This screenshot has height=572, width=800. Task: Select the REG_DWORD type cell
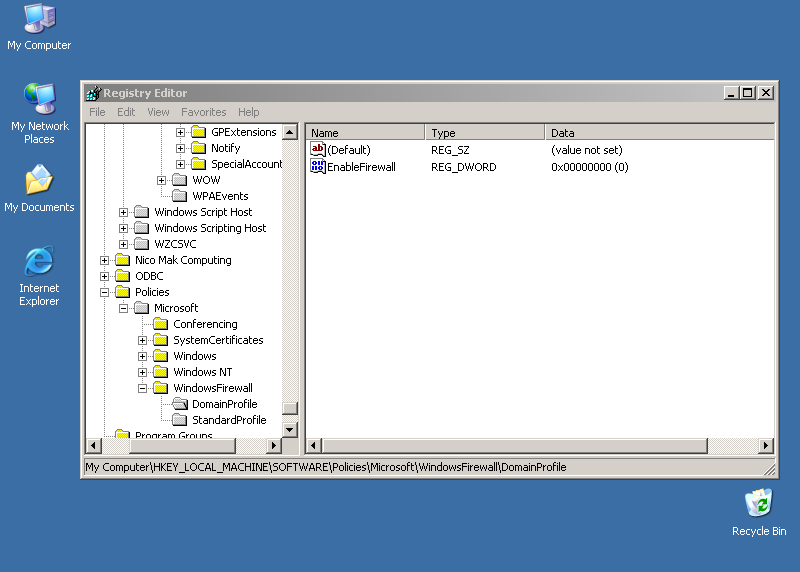tap(463, 167)
